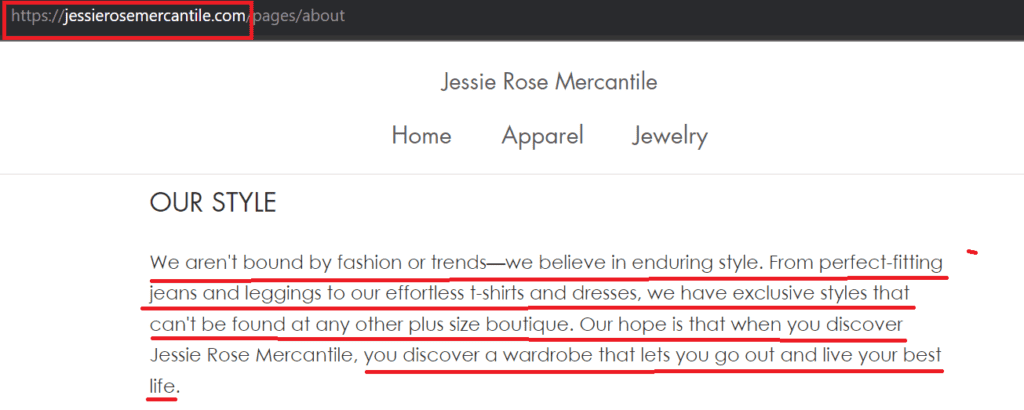Click the words "jeans and leggings"

224,294
